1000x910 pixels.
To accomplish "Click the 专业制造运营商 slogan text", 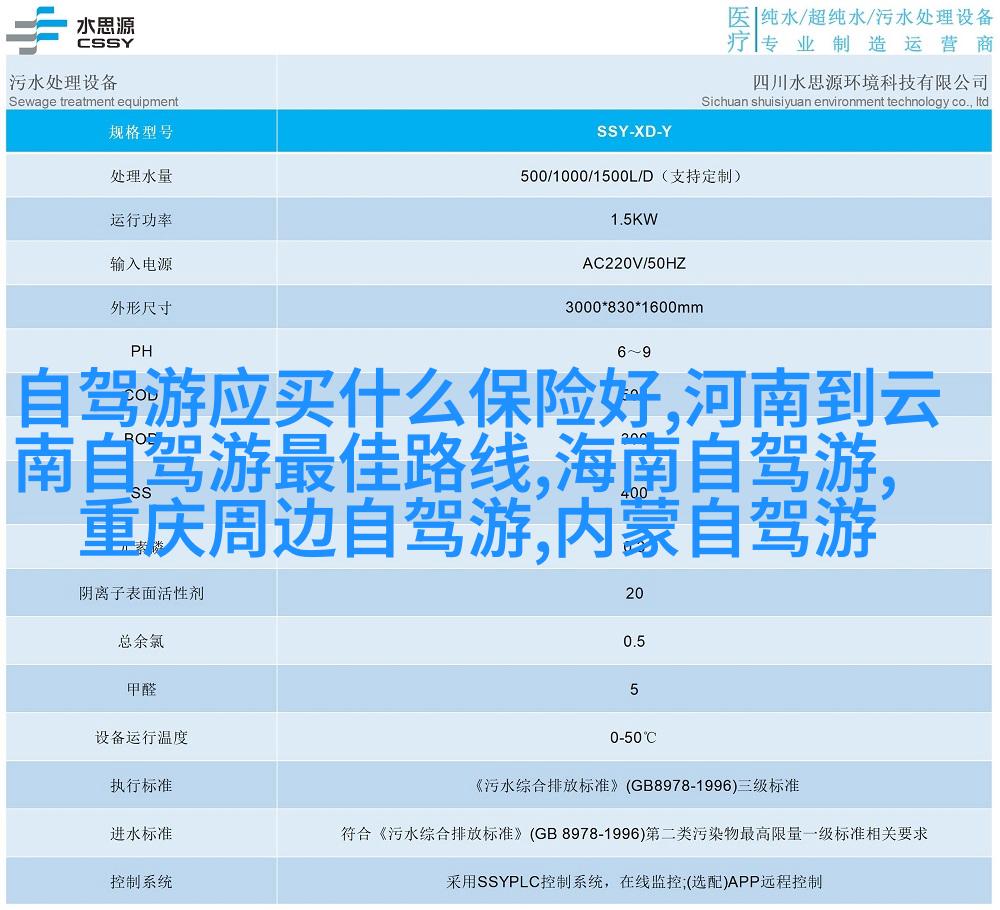I will pyautogui.click(x=877, y=44).
